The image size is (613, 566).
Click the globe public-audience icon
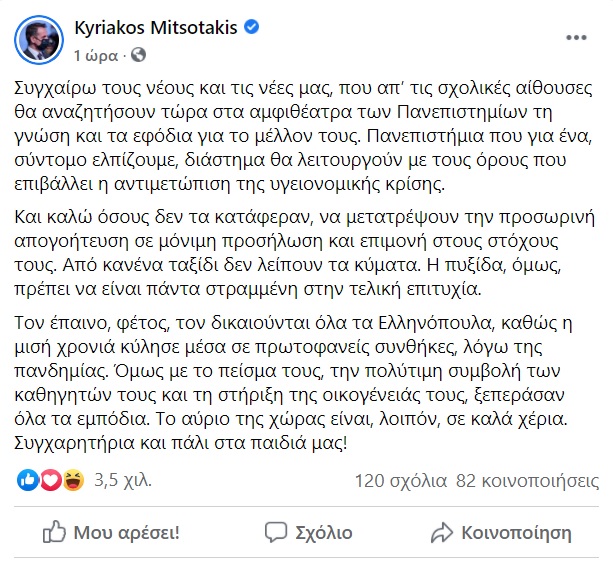(138, 55)
